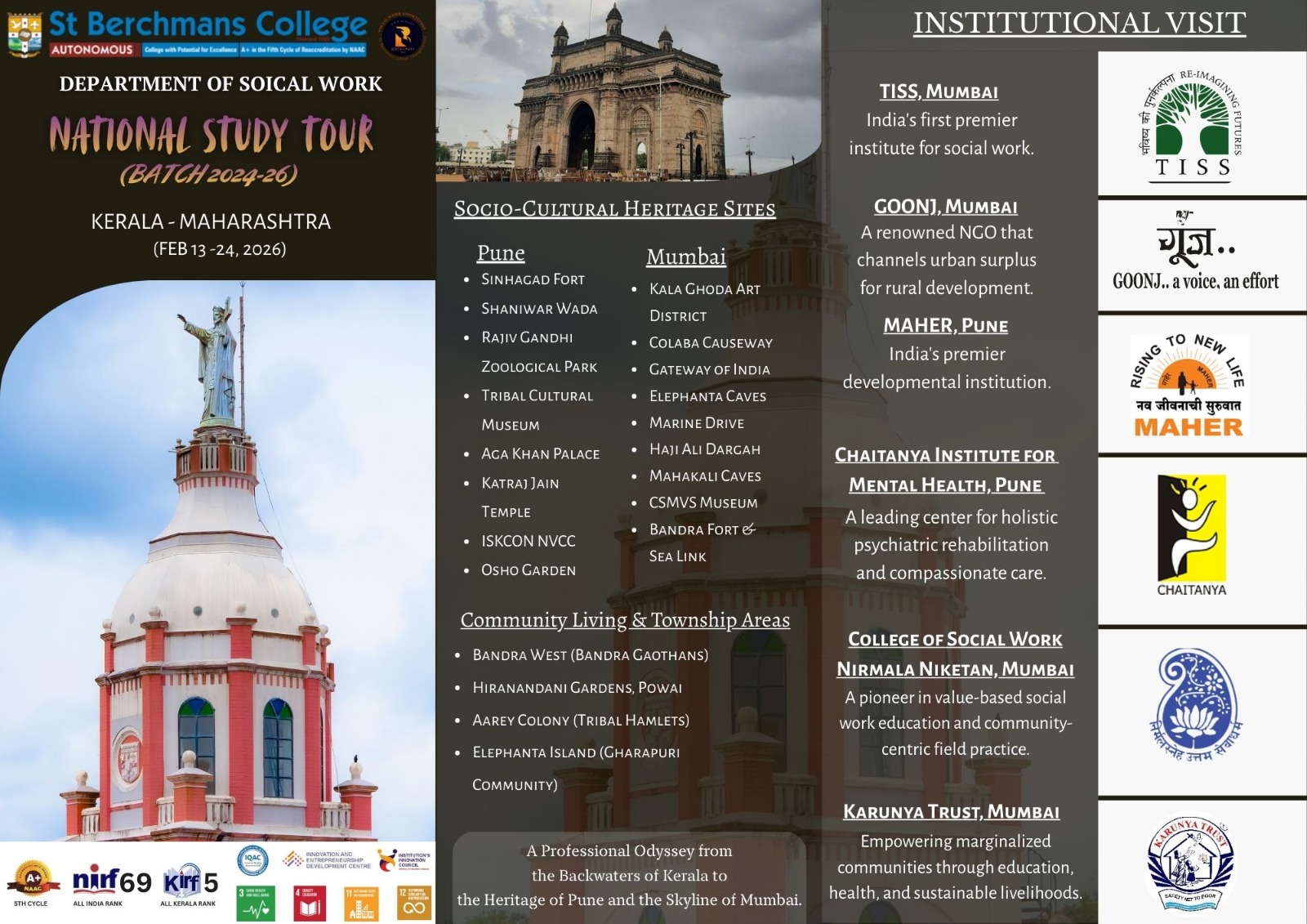
Task: Select 'ISKCON NVCC' list item
Action: [x=528, y=542]
